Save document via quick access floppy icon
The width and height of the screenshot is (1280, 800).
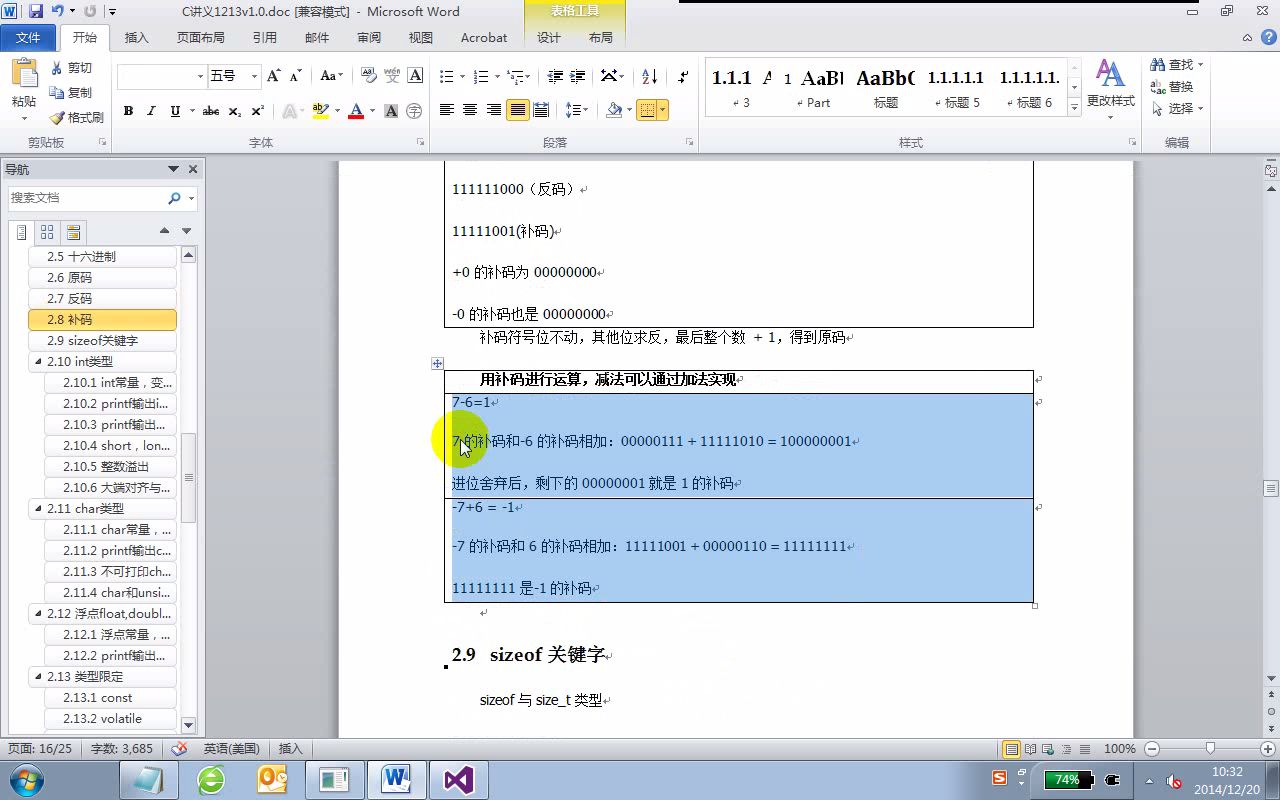(36, 12)
